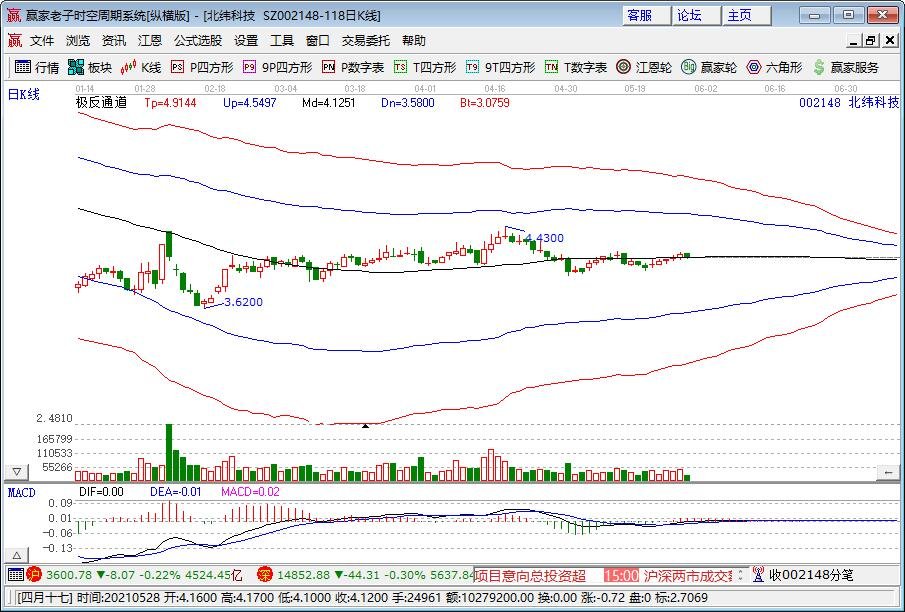
Task: Open the 工具 menu
Action: [x=282, y=40]
